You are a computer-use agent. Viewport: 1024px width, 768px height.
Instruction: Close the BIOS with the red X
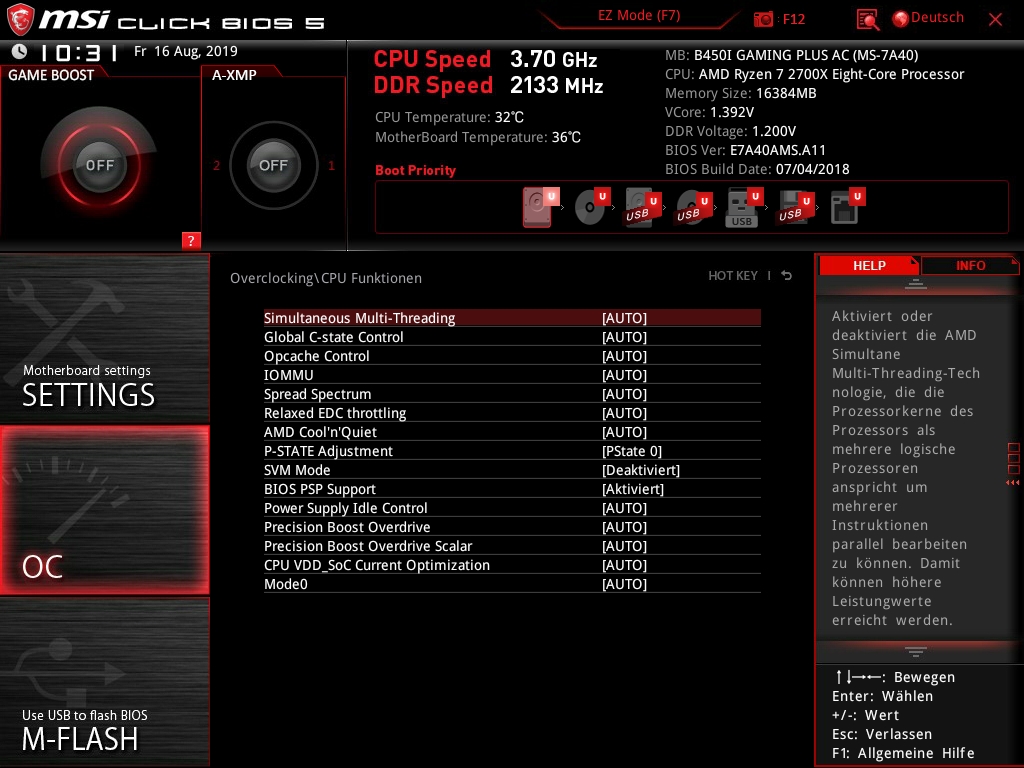click(x=995, y=20)
